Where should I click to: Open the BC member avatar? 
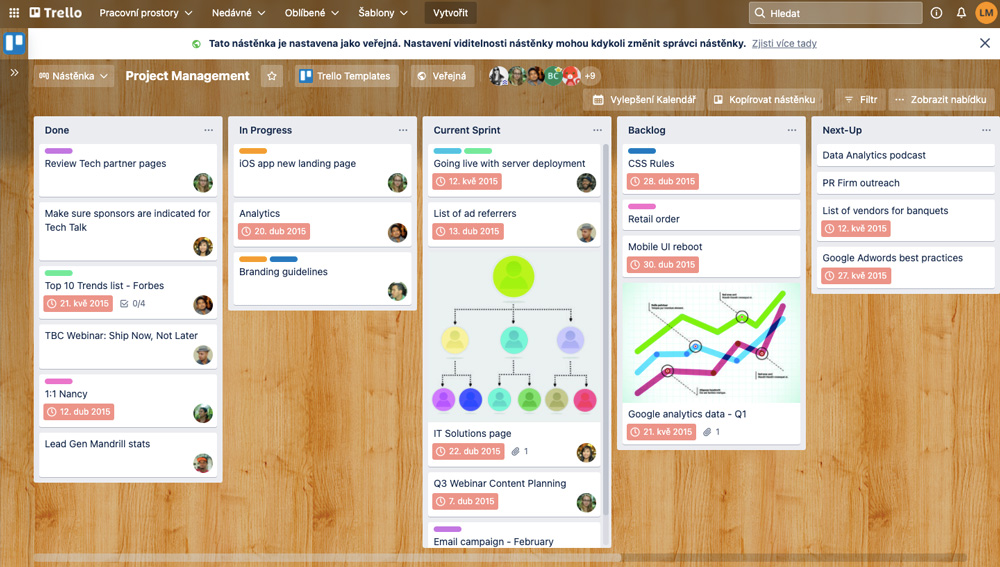point(553,76)
